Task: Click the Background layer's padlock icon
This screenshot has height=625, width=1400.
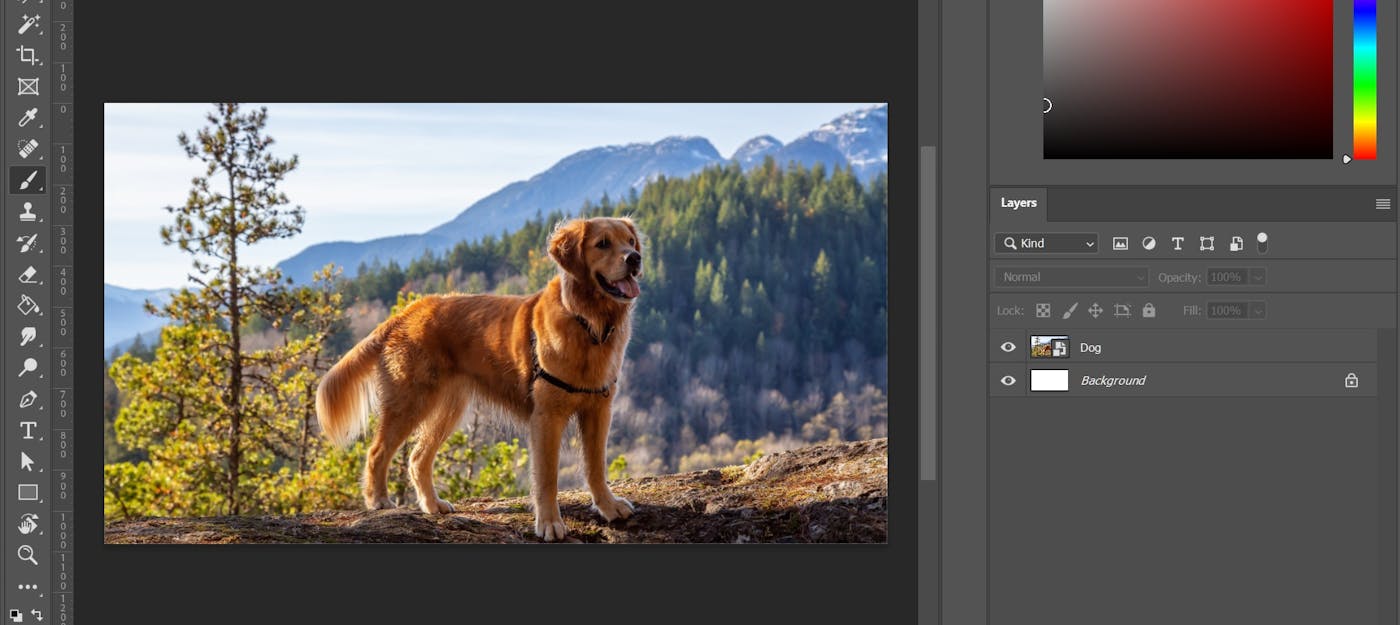Action: 1351,380
